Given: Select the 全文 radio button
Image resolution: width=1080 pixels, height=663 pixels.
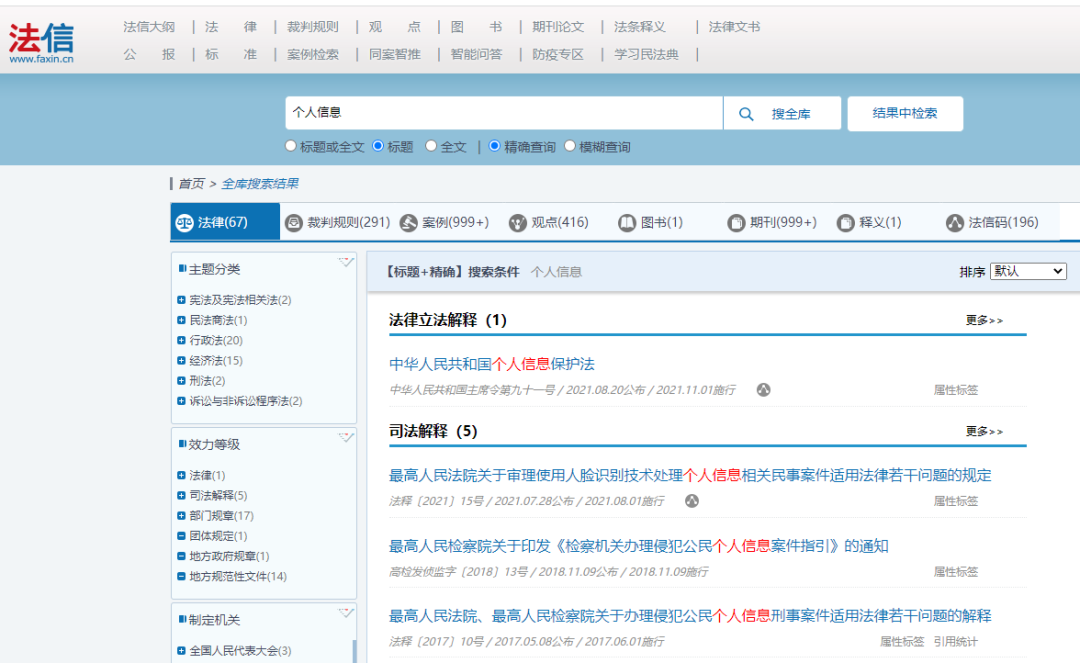Looking at the screenshot, I should pos(431,146).
